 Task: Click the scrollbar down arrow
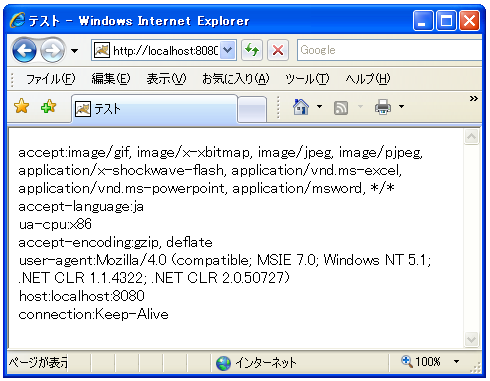pyautogui.click(x=472, y=340)
